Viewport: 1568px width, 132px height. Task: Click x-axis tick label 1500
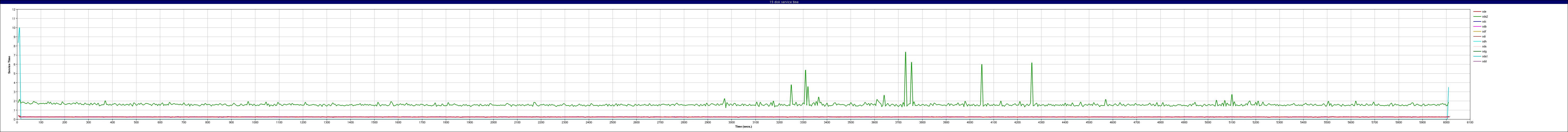point(374,122)
